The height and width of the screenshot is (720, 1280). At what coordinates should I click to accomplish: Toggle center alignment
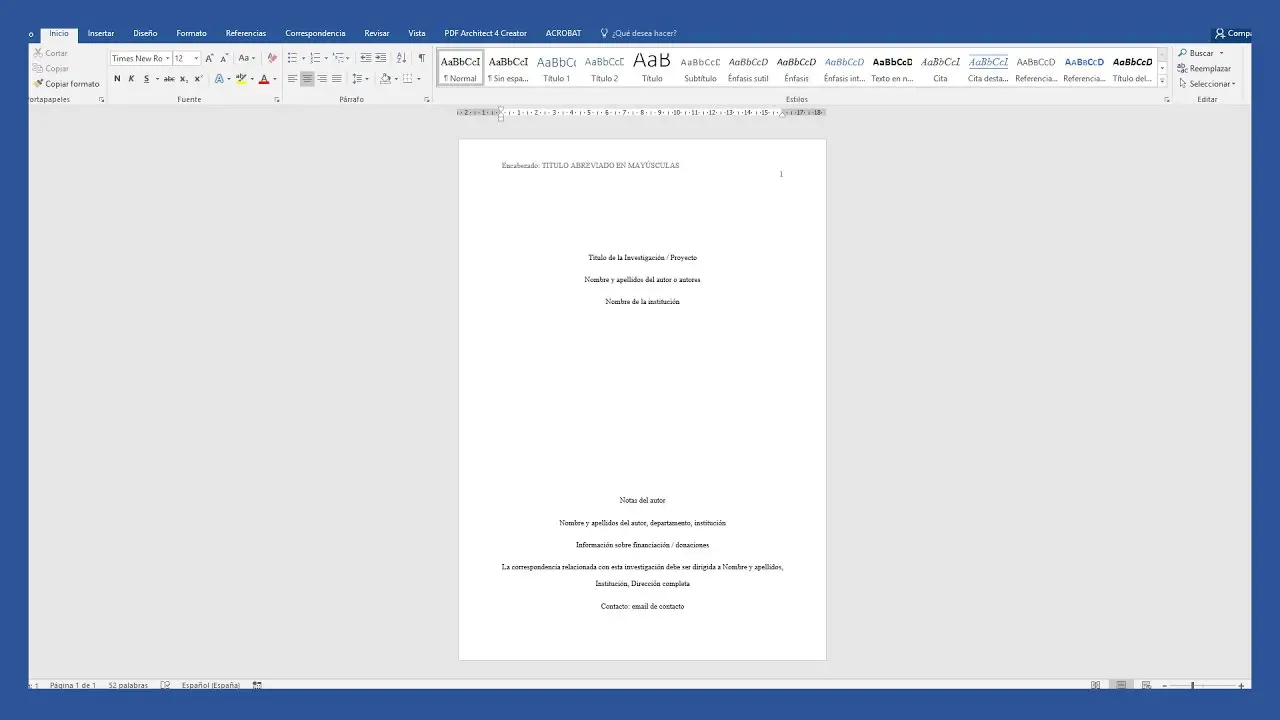point(307,79)
